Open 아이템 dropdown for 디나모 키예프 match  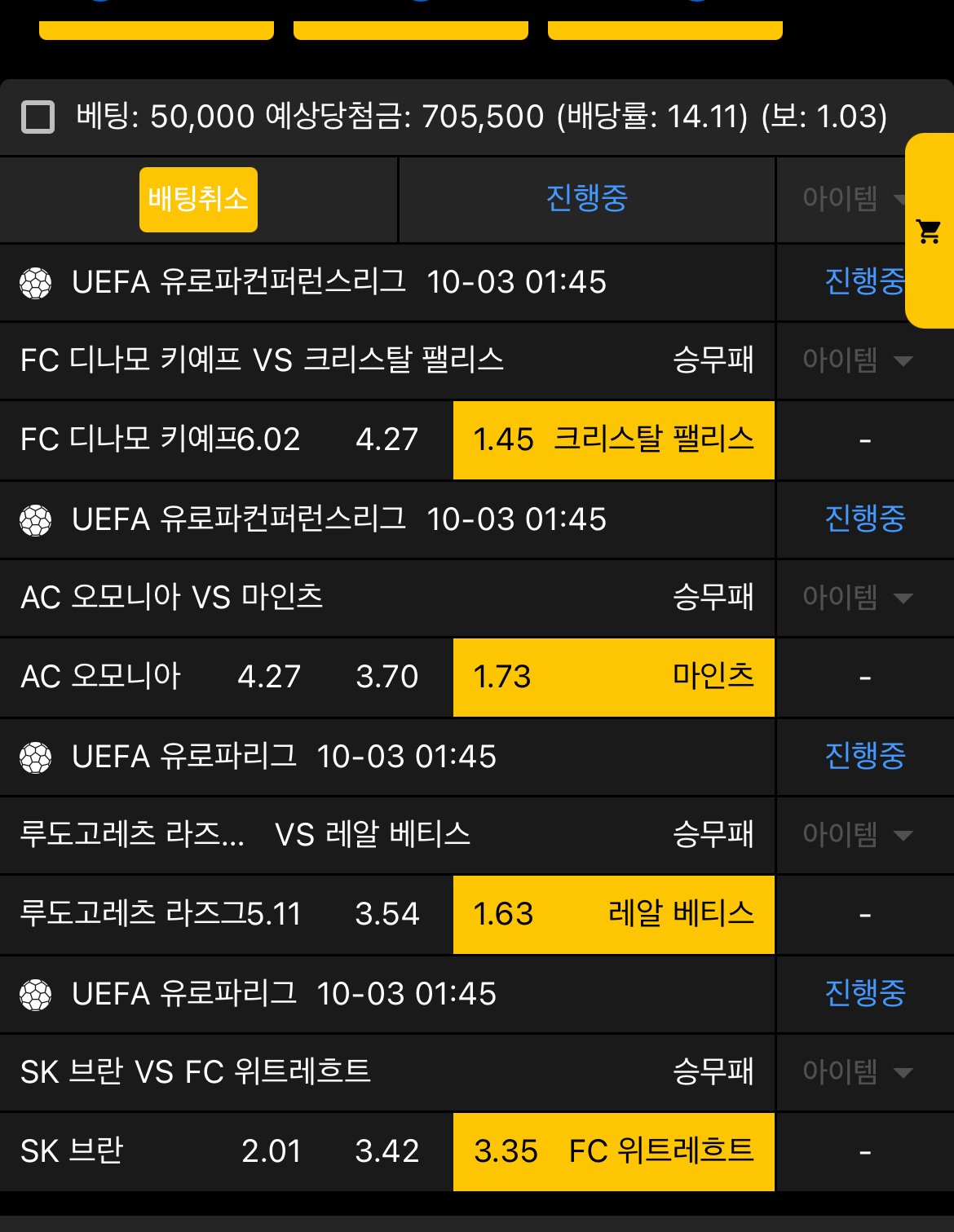[857, 360]
